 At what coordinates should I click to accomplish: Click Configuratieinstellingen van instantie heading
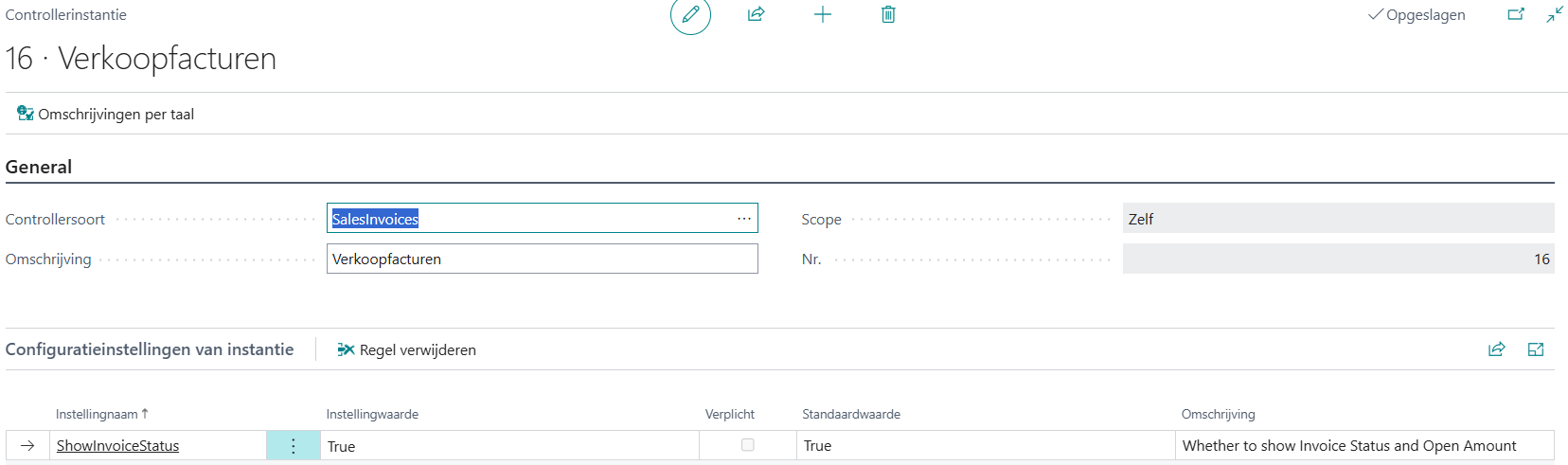point(150,349)
